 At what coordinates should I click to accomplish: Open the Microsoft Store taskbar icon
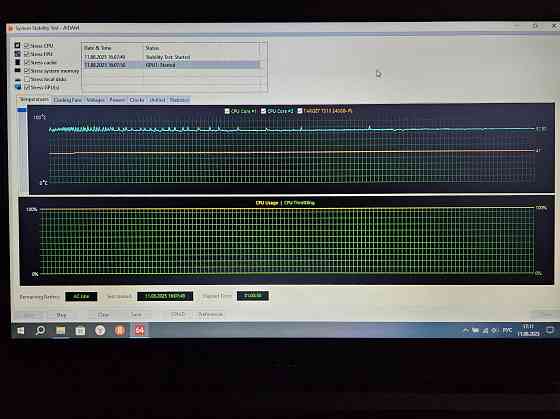click(x=80, y=331)
